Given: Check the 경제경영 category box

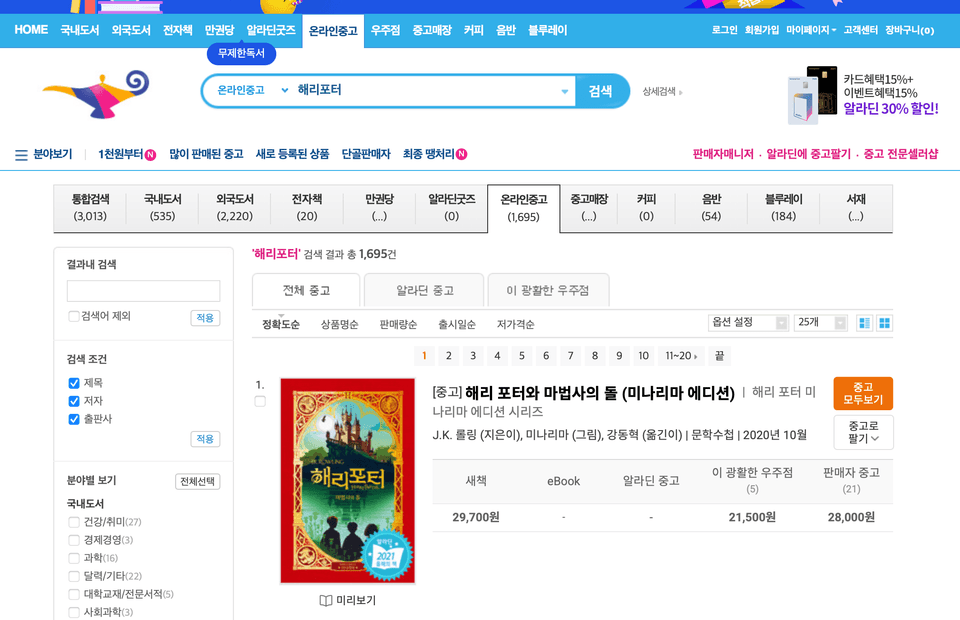Looking at the screenshot, I should (x=74, y=540).
